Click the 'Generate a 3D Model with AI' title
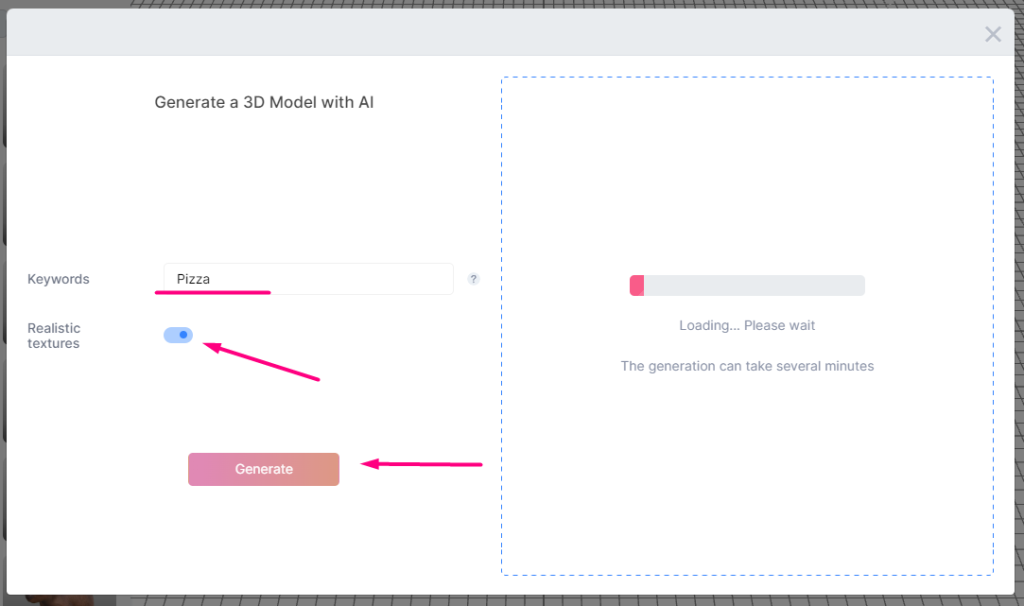Screen dimensions: 1024x606 pyautogui.click(x=263, y=102)
